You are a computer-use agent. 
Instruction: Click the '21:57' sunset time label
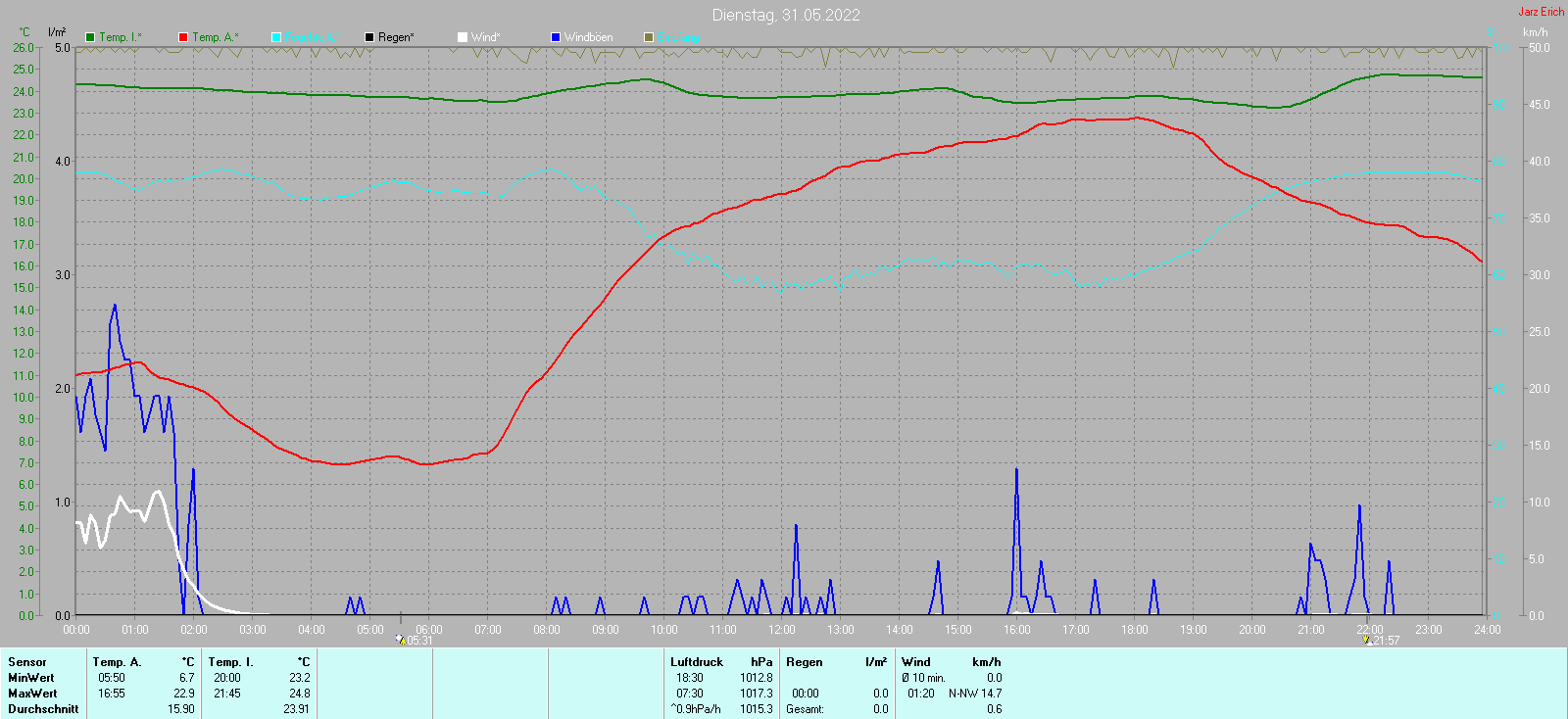click(1386, 641)
